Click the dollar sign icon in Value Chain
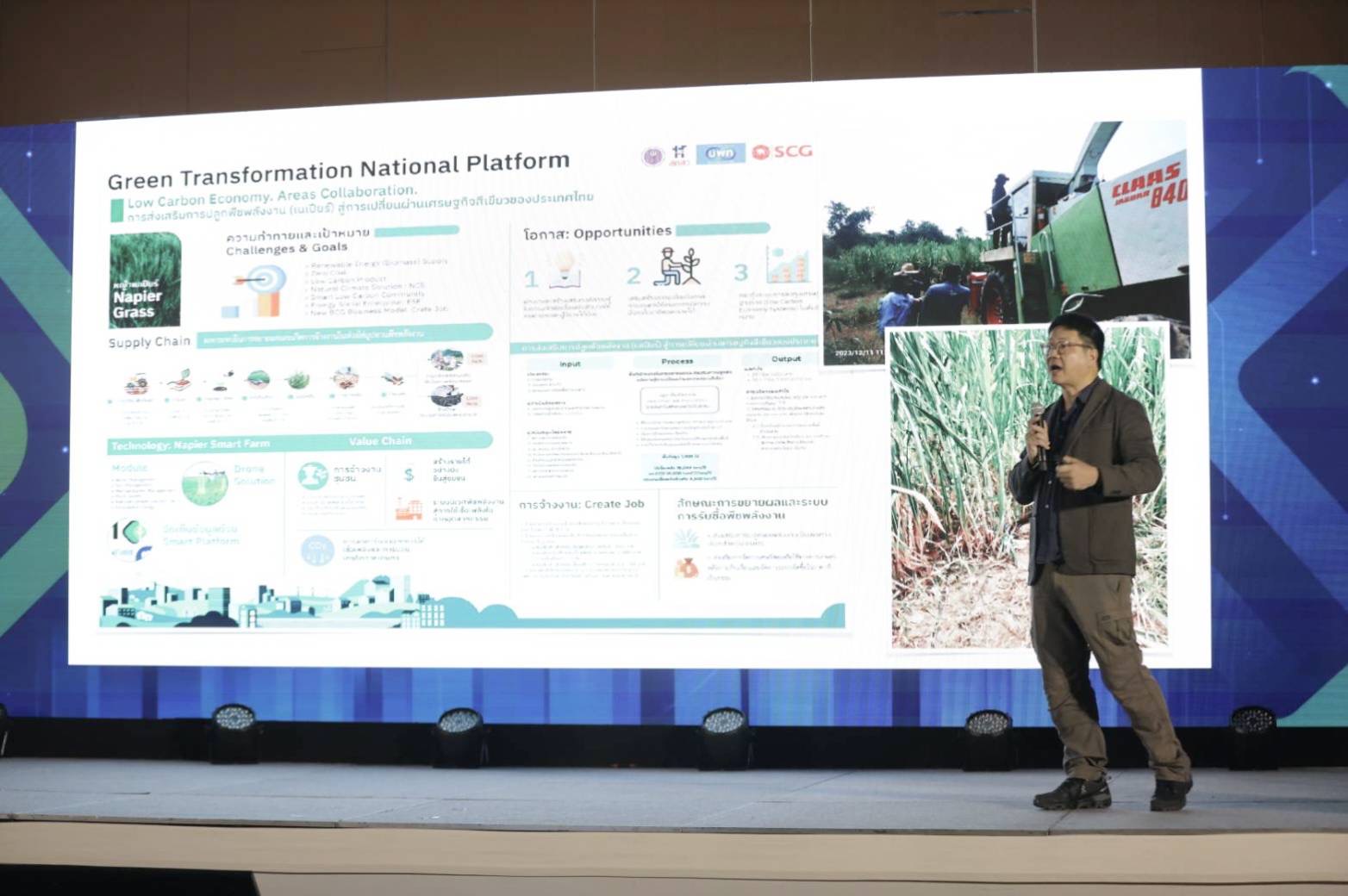The height and width of the screenshot is (896, 1348). coord(409,475)
